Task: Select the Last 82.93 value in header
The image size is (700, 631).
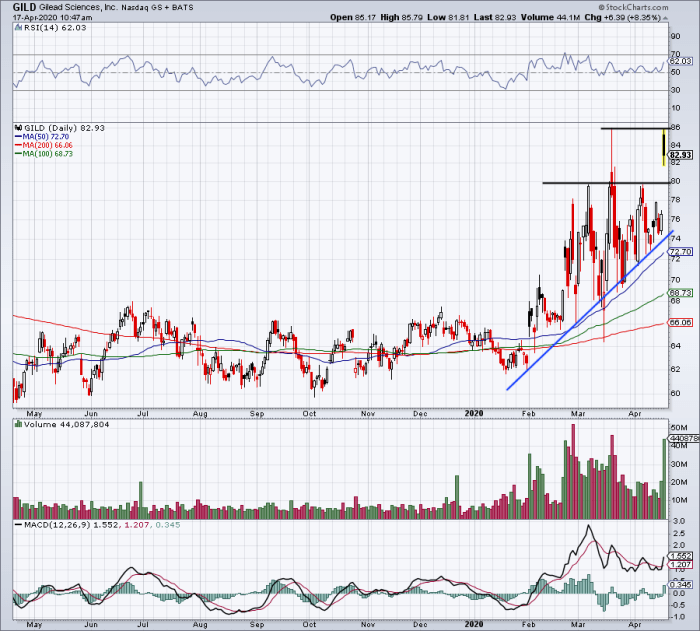Action: [x=495, y=17]
